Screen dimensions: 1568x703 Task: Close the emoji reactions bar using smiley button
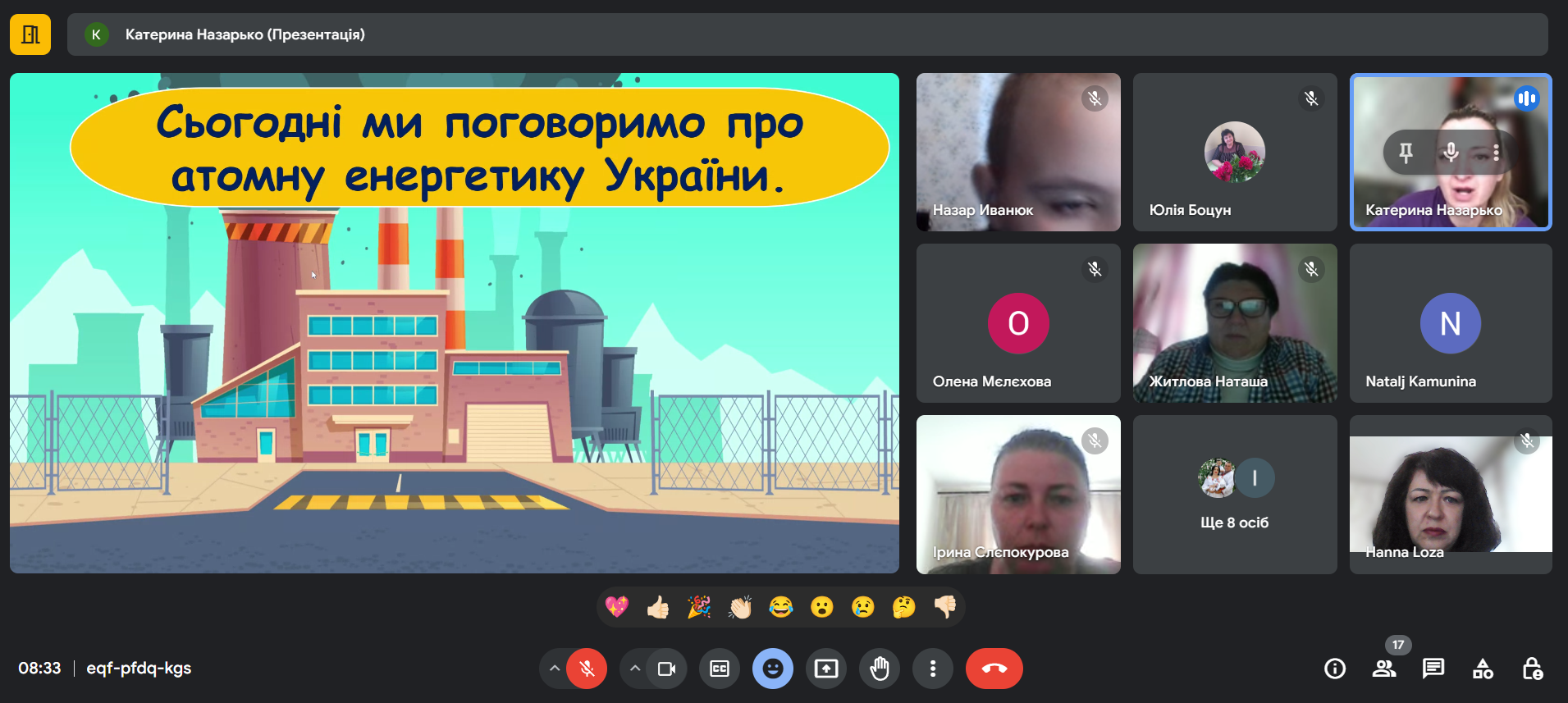point(773,669)
